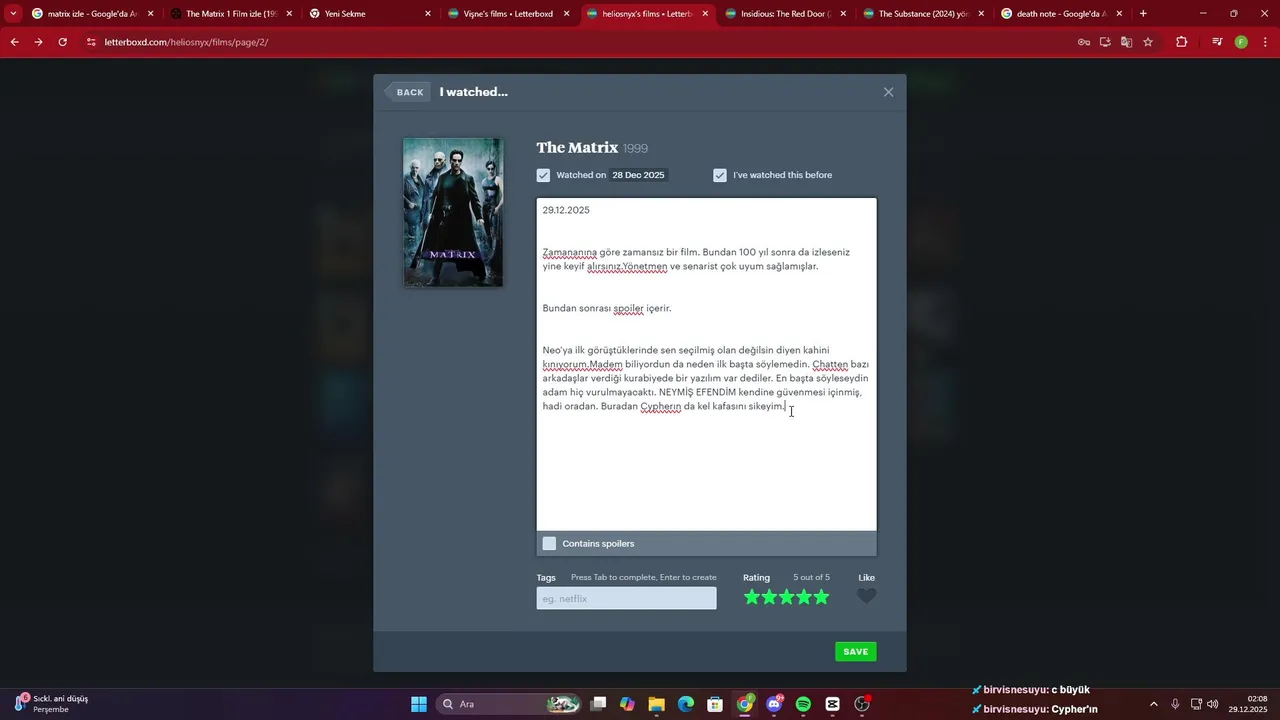Set rating to two stars
Screen dimensions: 1280x720
point(769,597)
